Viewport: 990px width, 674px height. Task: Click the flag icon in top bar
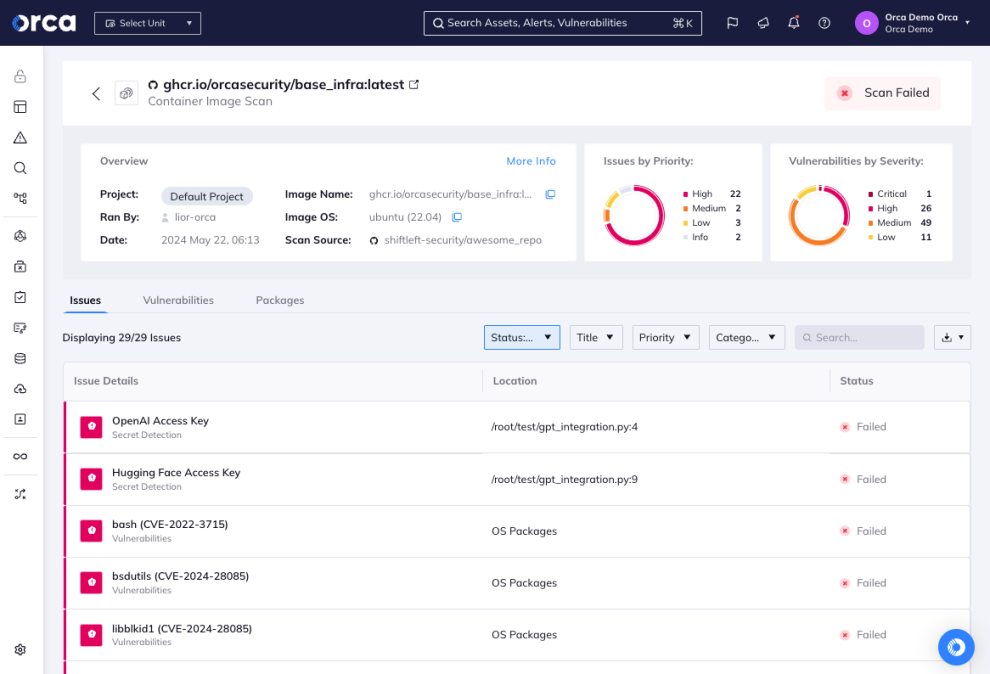click(732, 23)
